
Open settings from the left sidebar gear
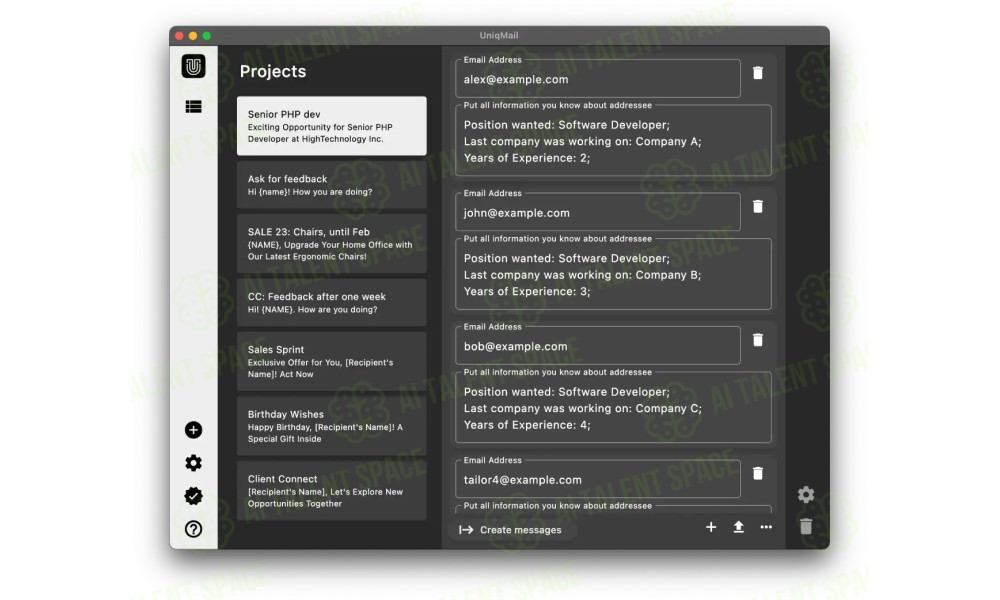(x=193, y=463)
